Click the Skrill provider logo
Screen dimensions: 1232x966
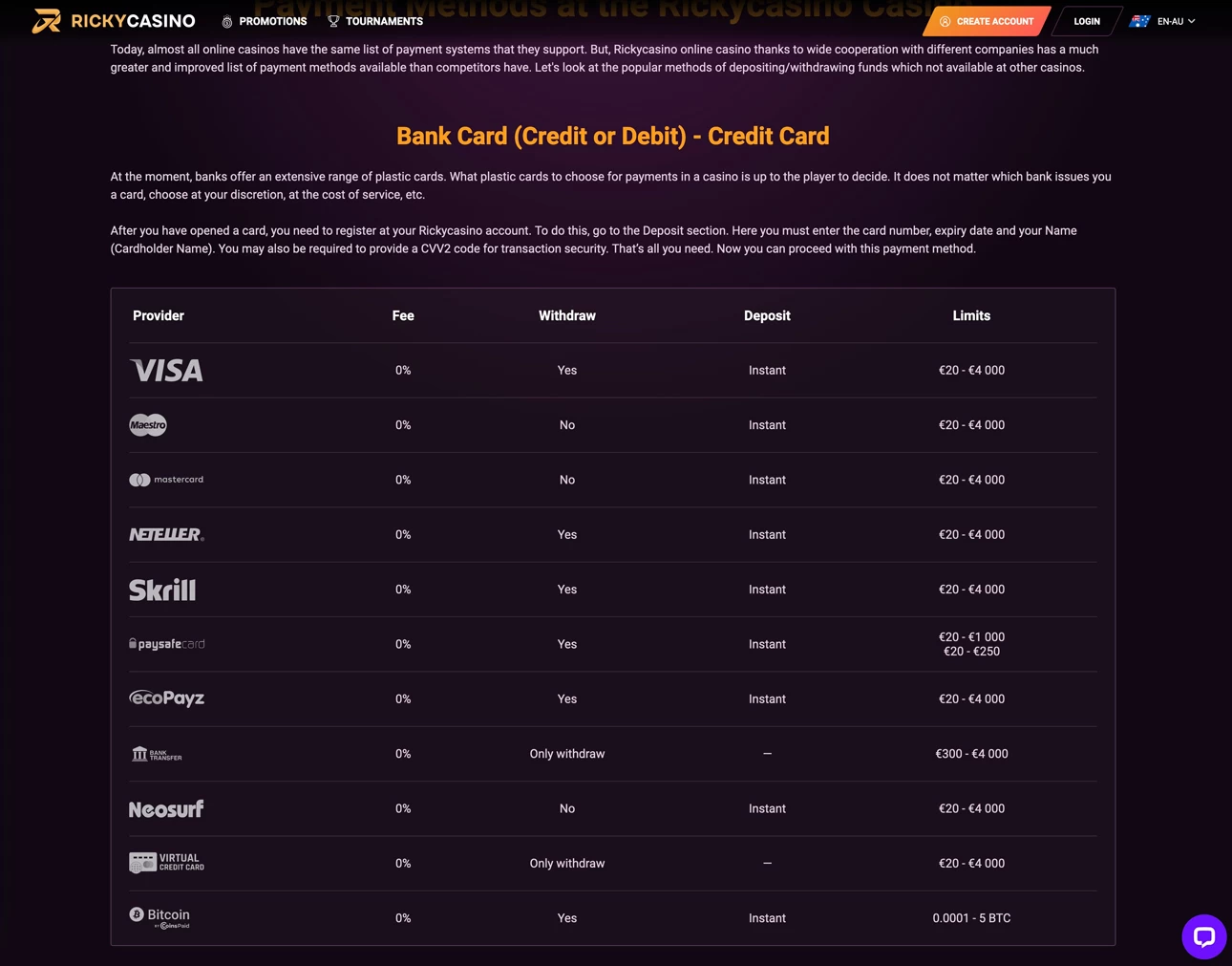(162, 590)
